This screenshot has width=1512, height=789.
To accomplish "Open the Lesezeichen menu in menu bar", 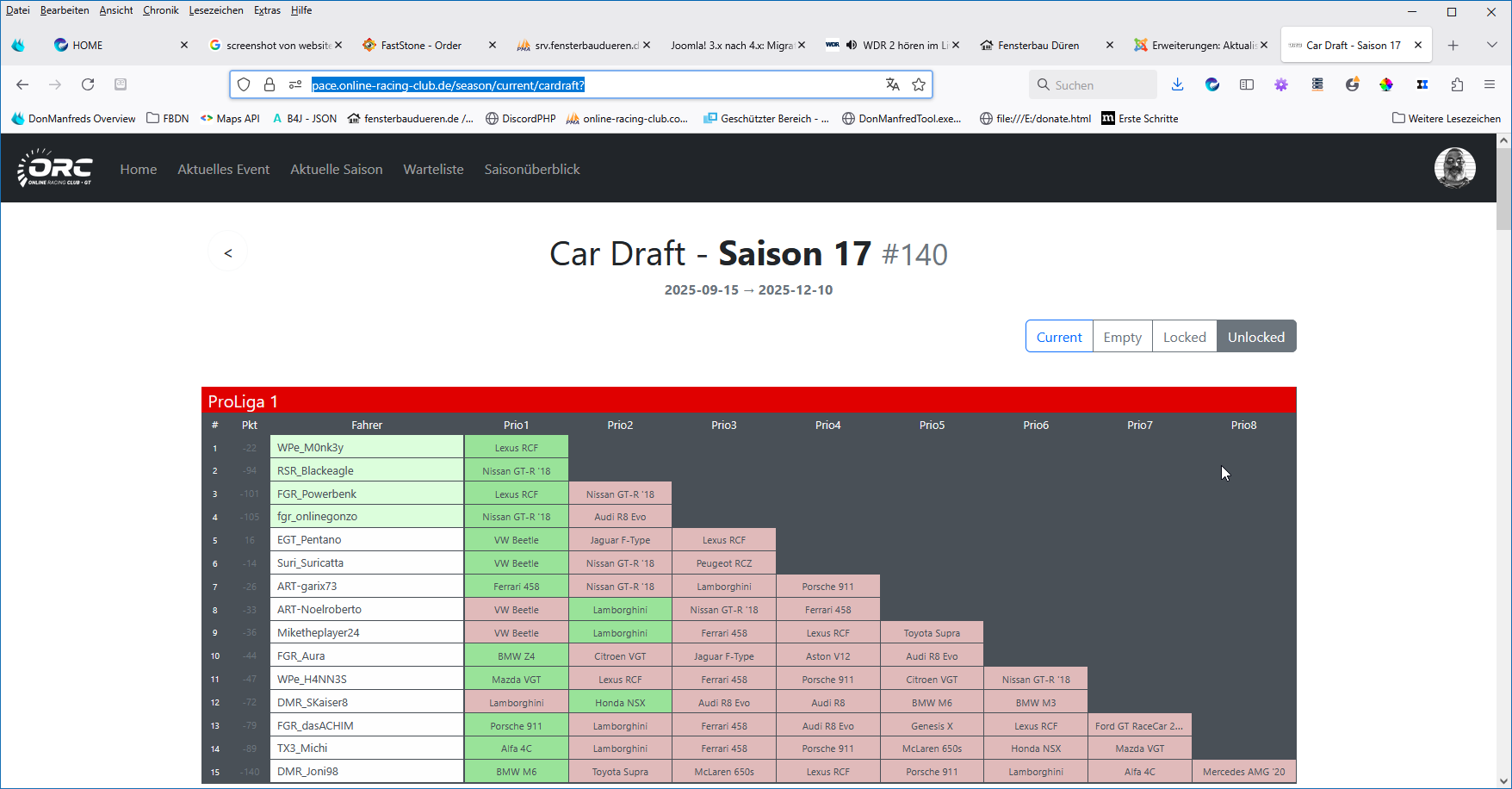I will [x=215, y=10].
